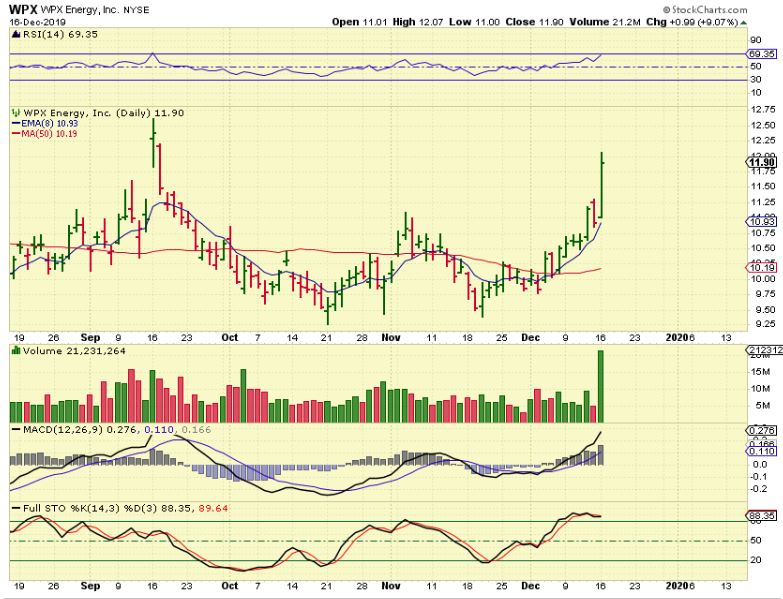Screen dimensions: 783x599
Task: Click the 10.93 EMA value tag on the right axis
Action: point(761,222)
